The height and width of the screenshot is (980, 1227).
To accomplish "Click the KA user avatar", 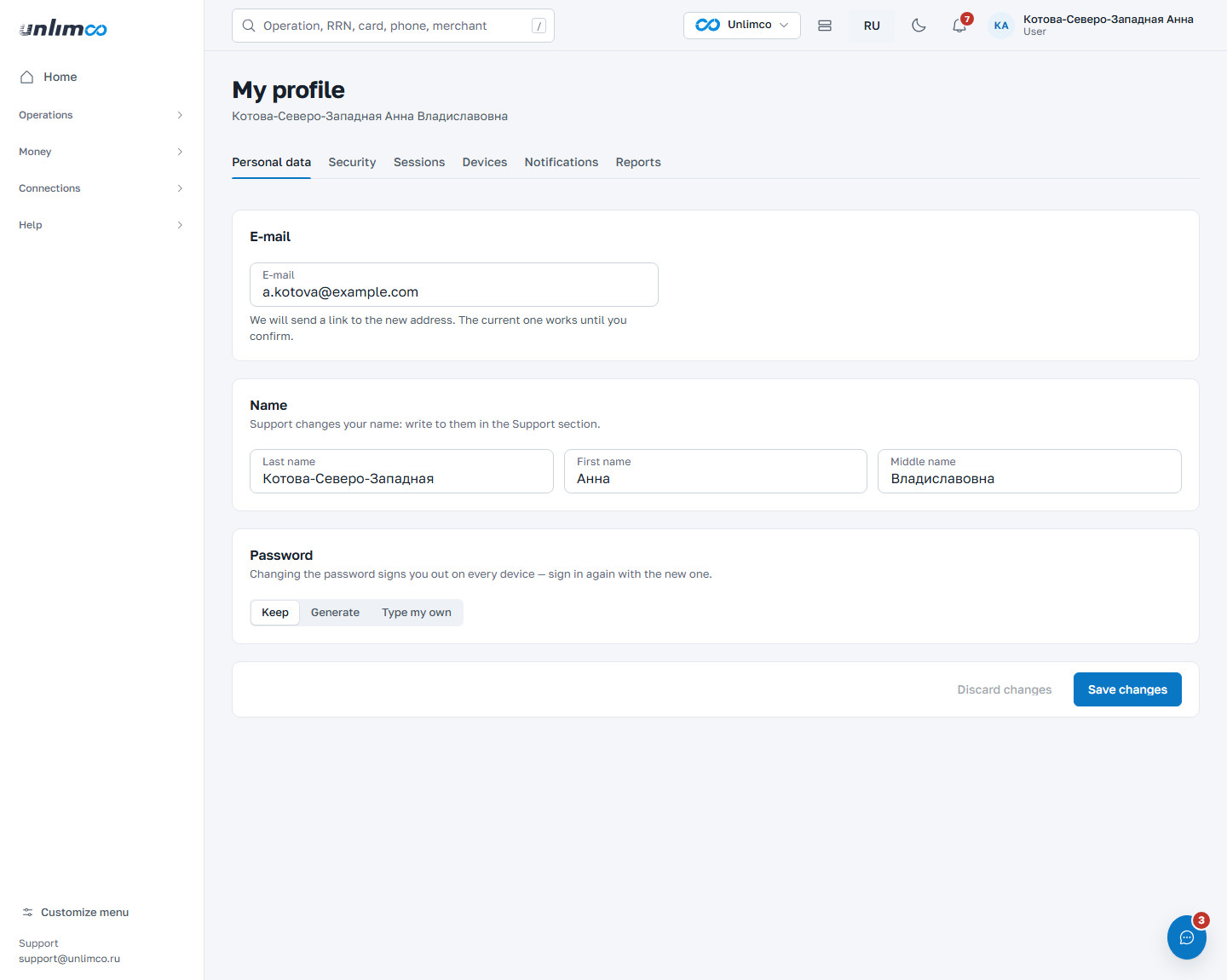I will click(1001, 26).
